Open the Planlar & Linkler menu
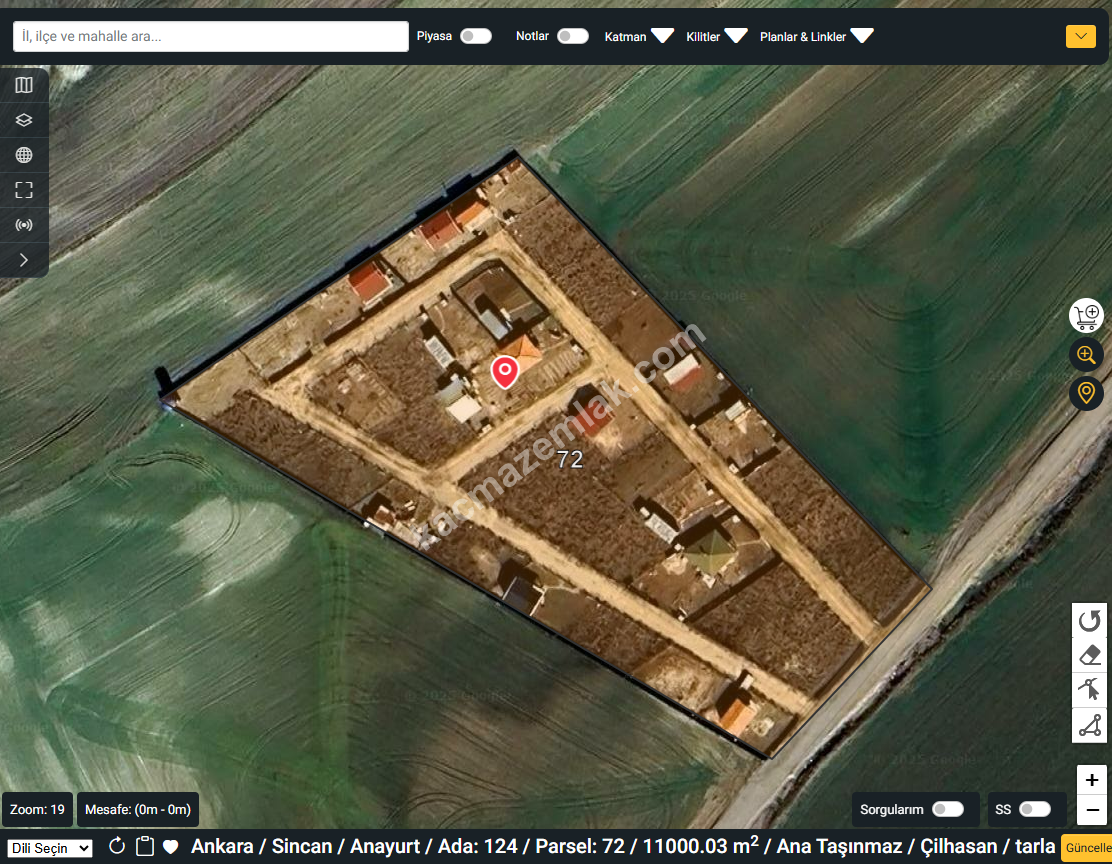The image size is (1112, 864). tap(816, 36)
